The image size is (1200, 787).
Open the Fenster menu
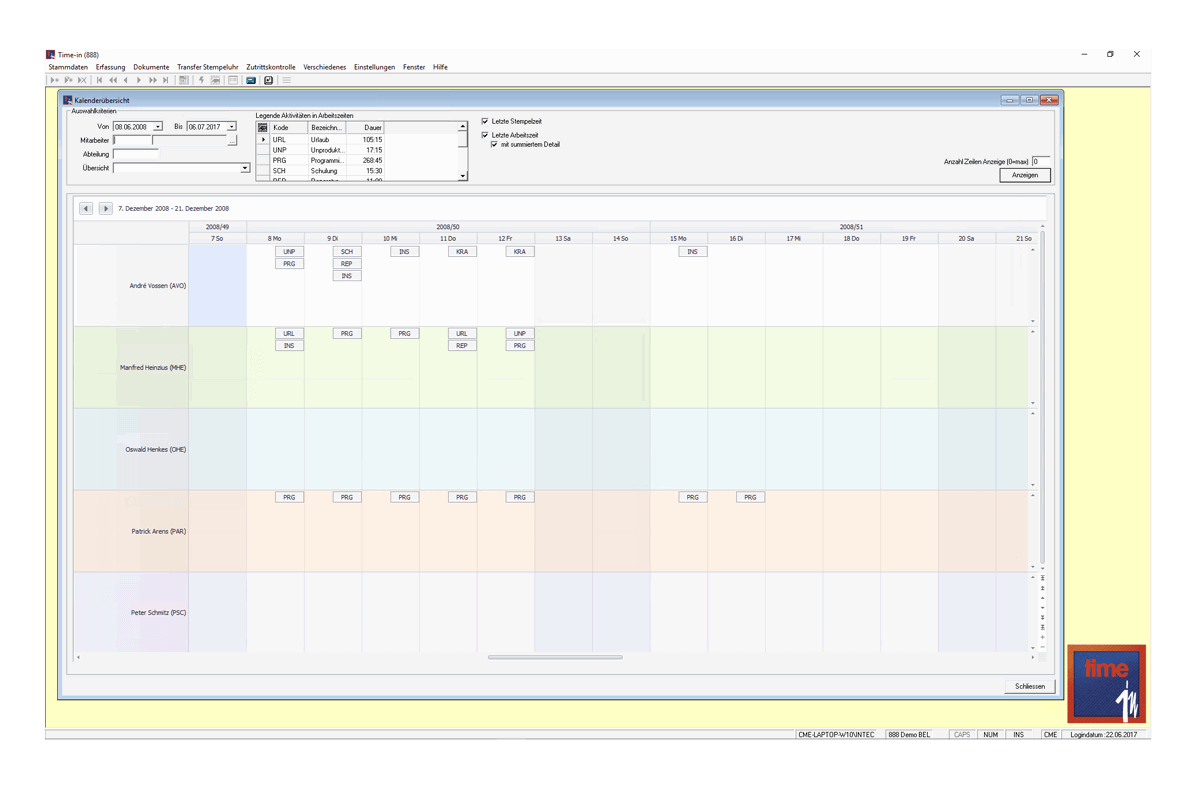[x=414, y=67]
